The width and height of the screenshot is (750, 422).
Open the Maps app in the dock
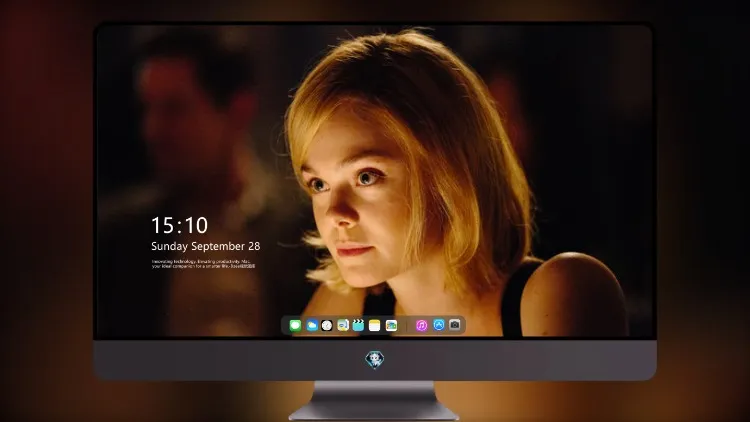click(343, 325)
